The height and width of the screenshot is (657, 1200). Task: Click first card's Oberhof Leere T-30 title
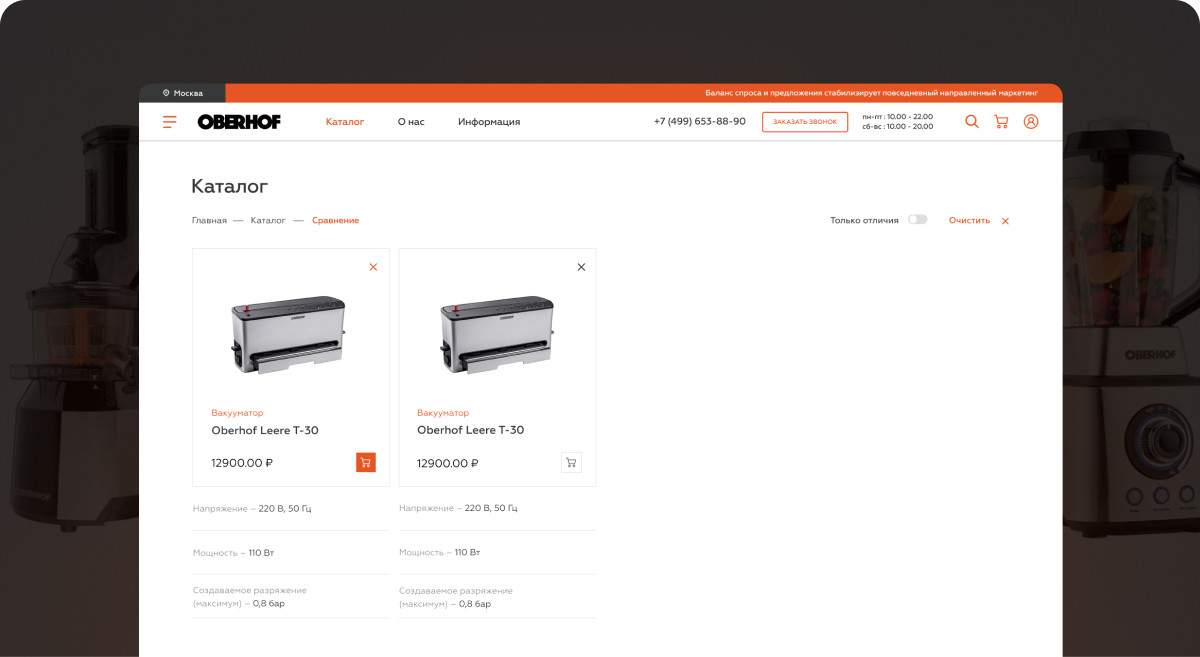(x=265, y=431)
